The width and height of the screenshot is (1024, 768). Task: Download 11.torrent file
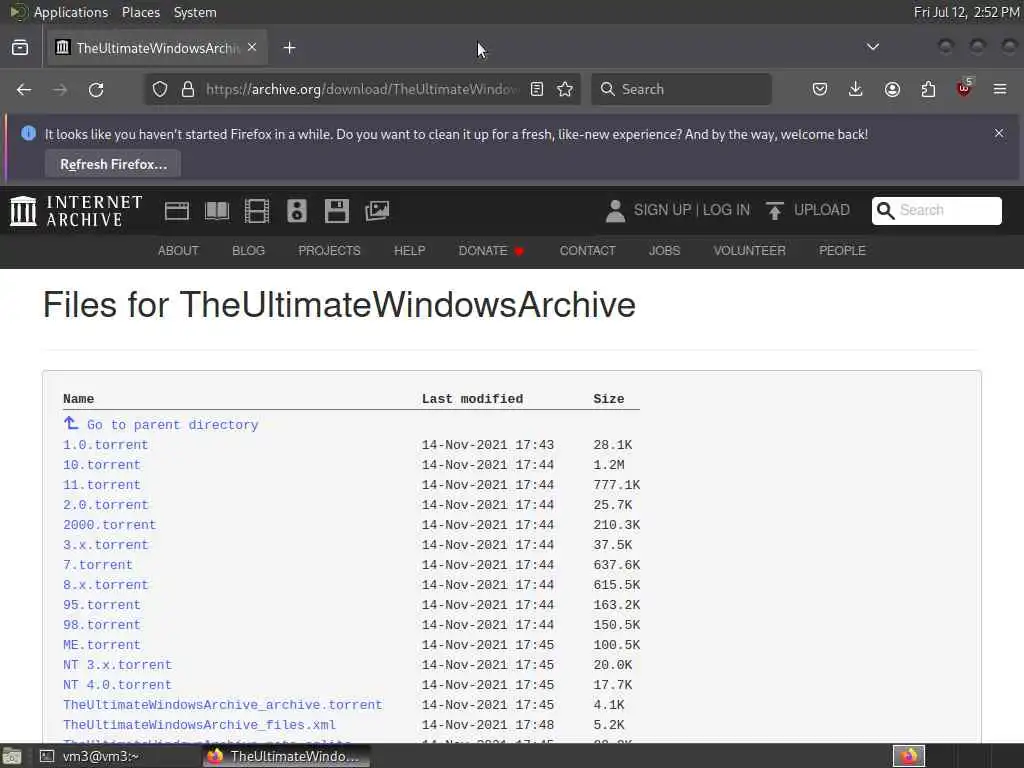tap(102, 485)
